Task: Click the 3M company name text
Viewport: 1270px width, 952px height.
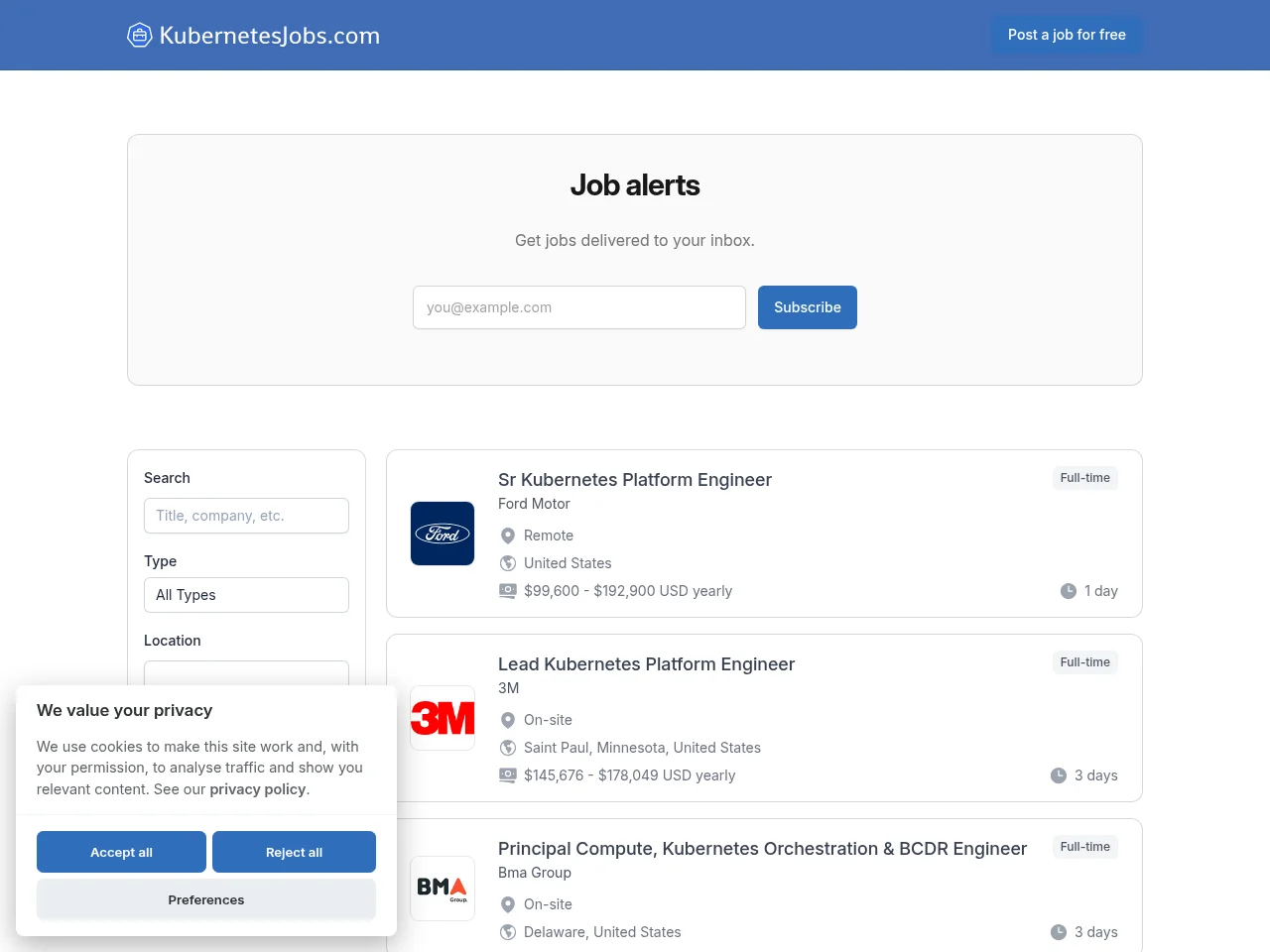Action: 508,688
